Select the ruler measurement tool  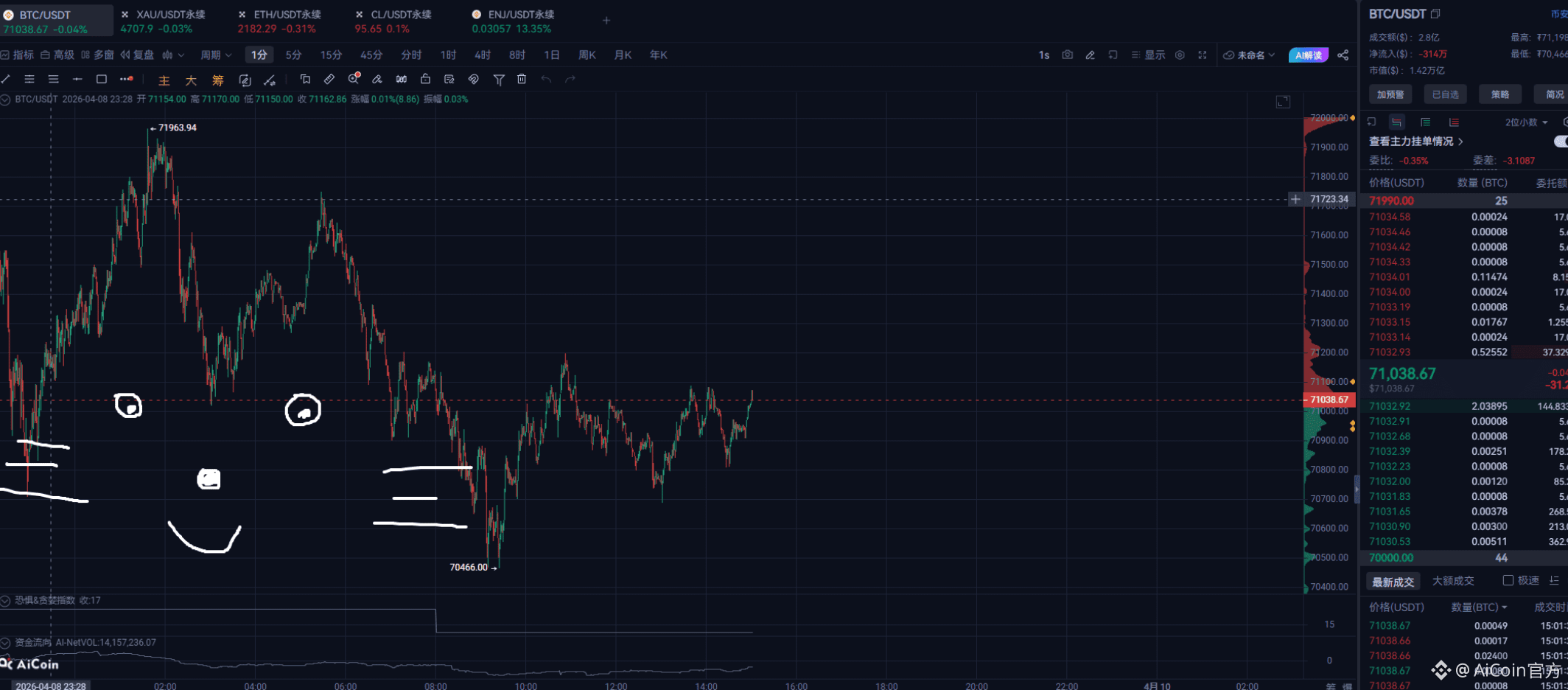point(329,79)
